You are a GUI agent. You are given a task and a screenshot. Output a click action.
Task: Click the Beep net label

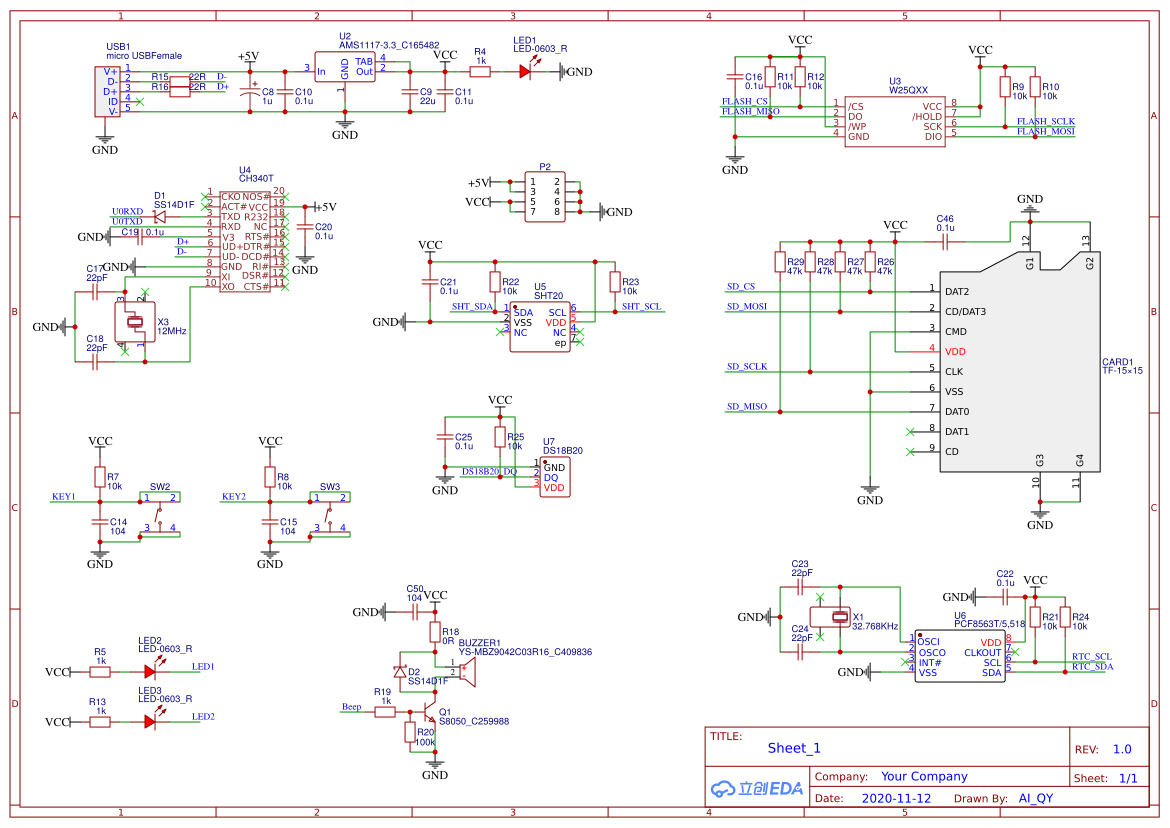pos(351,707)
